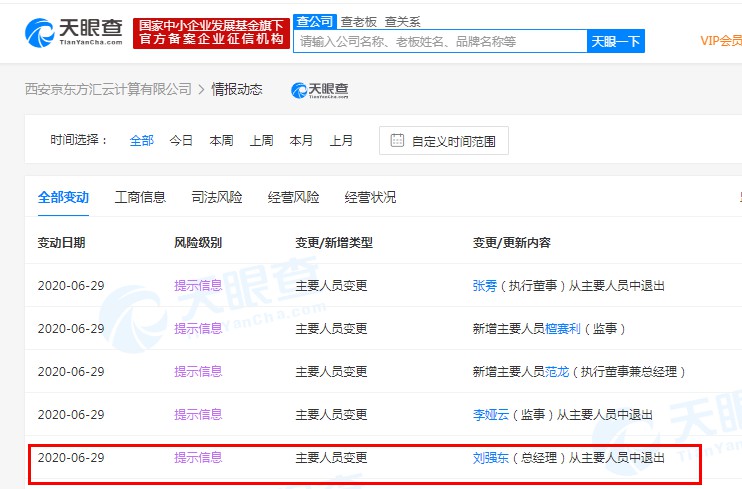Click the 天眼一下 search button
Screen dimensions: 742x489
(x=616, y=42)
